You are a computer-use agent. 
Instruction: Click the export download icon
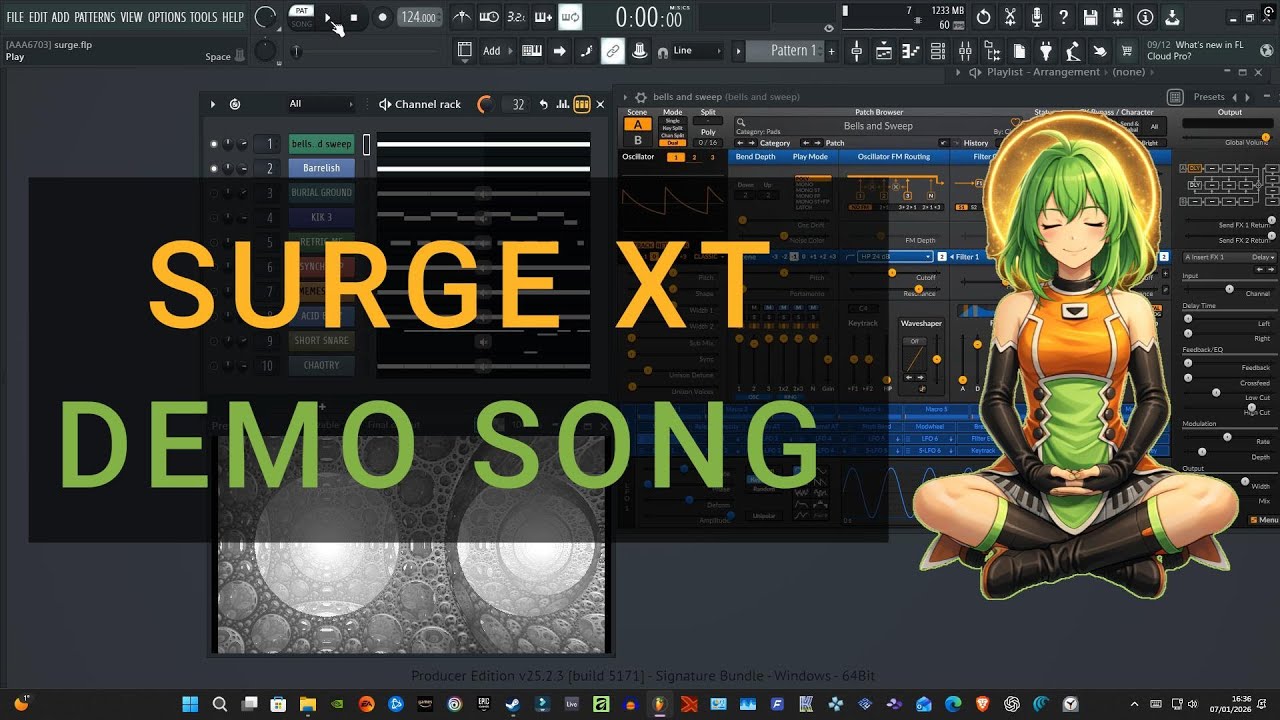point(1172,17)
